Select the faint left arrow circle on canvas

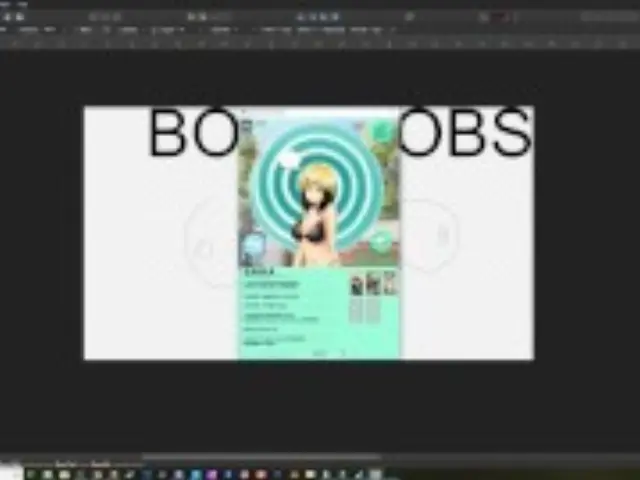211,241
